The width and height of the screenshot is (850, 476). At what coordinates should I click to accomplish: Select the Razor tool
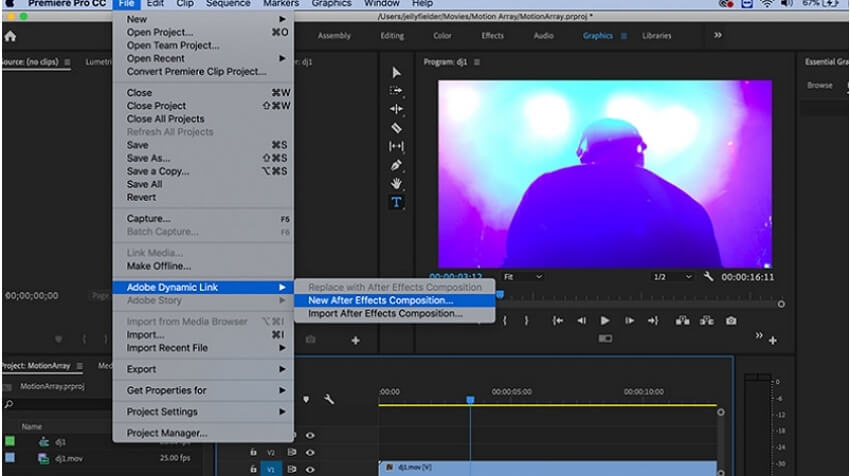click(396, 128)
